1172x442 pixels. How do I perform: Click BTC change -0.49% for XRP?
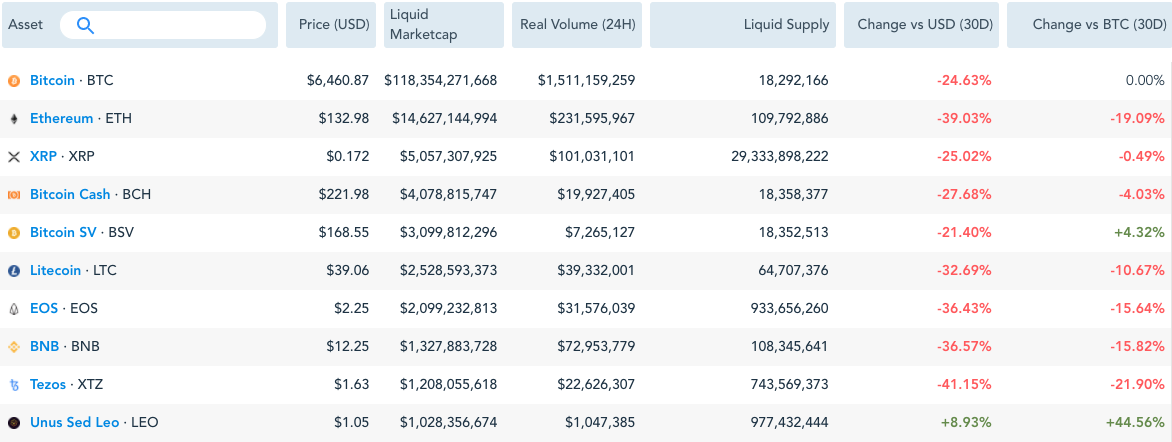1141,156
